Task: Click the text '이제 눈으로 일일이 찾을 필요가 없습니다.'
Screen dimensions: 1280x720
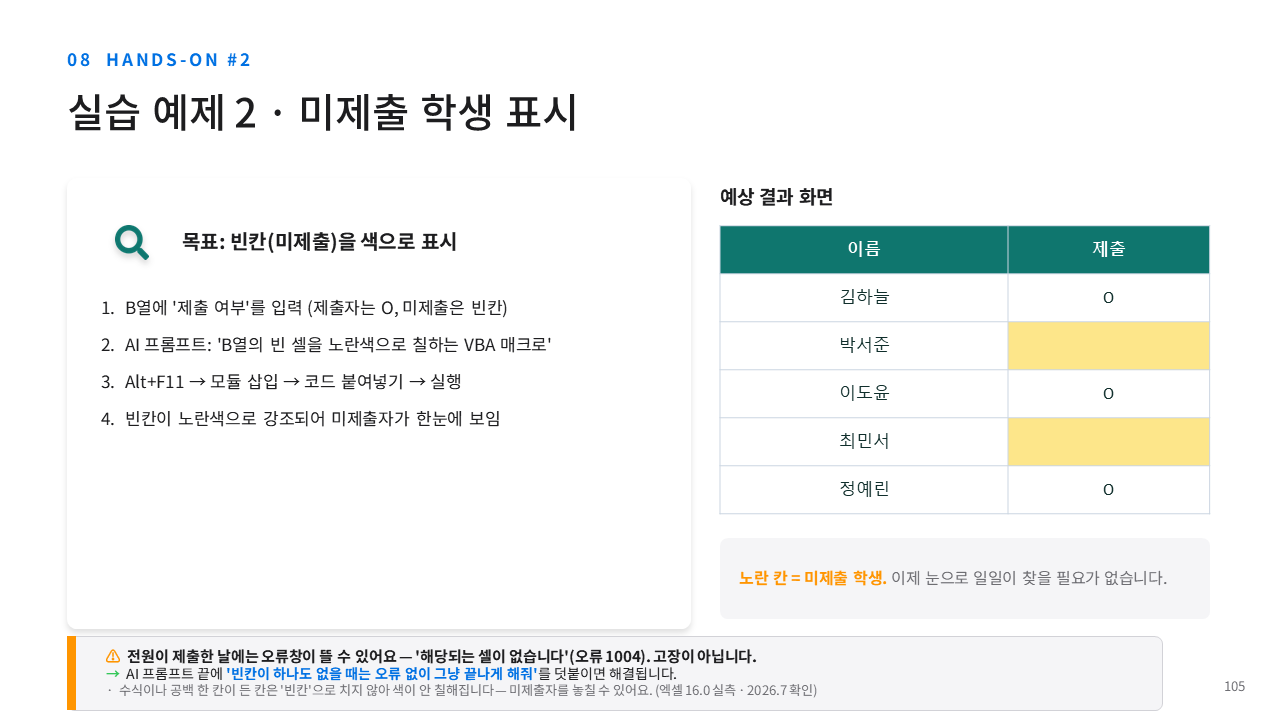Action: 1029,578
